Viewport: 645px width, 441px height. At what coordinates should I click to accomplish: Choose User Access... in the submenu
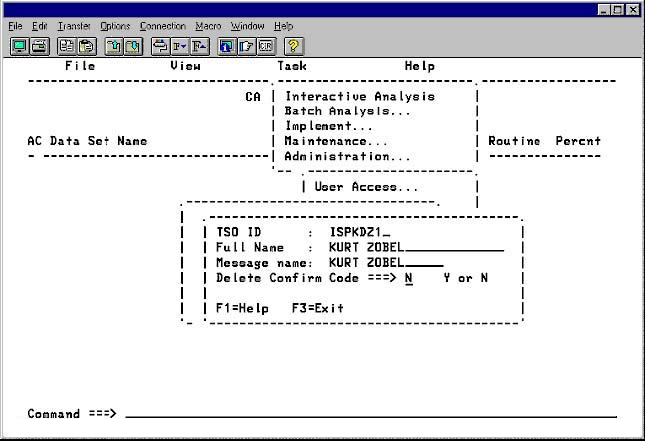[366, 187]
